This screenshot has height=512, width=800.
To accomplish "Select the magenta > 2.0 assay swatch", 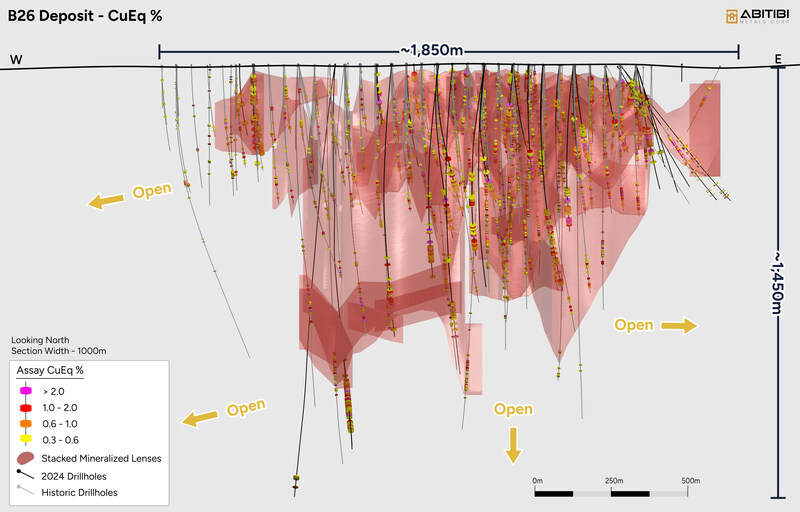I will (27, 391).
